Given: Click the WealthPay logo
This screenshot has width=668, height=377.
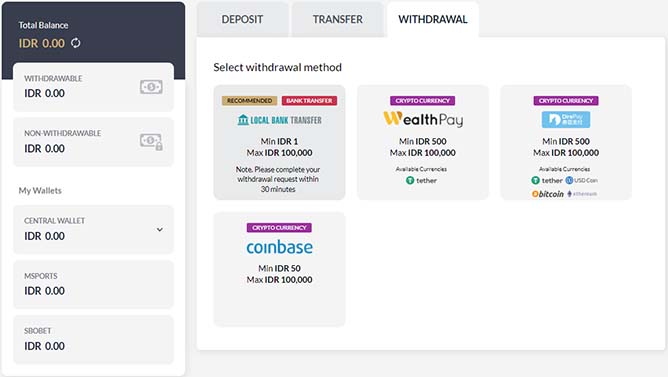Looking at the screenshot, I should coord(423,119).
